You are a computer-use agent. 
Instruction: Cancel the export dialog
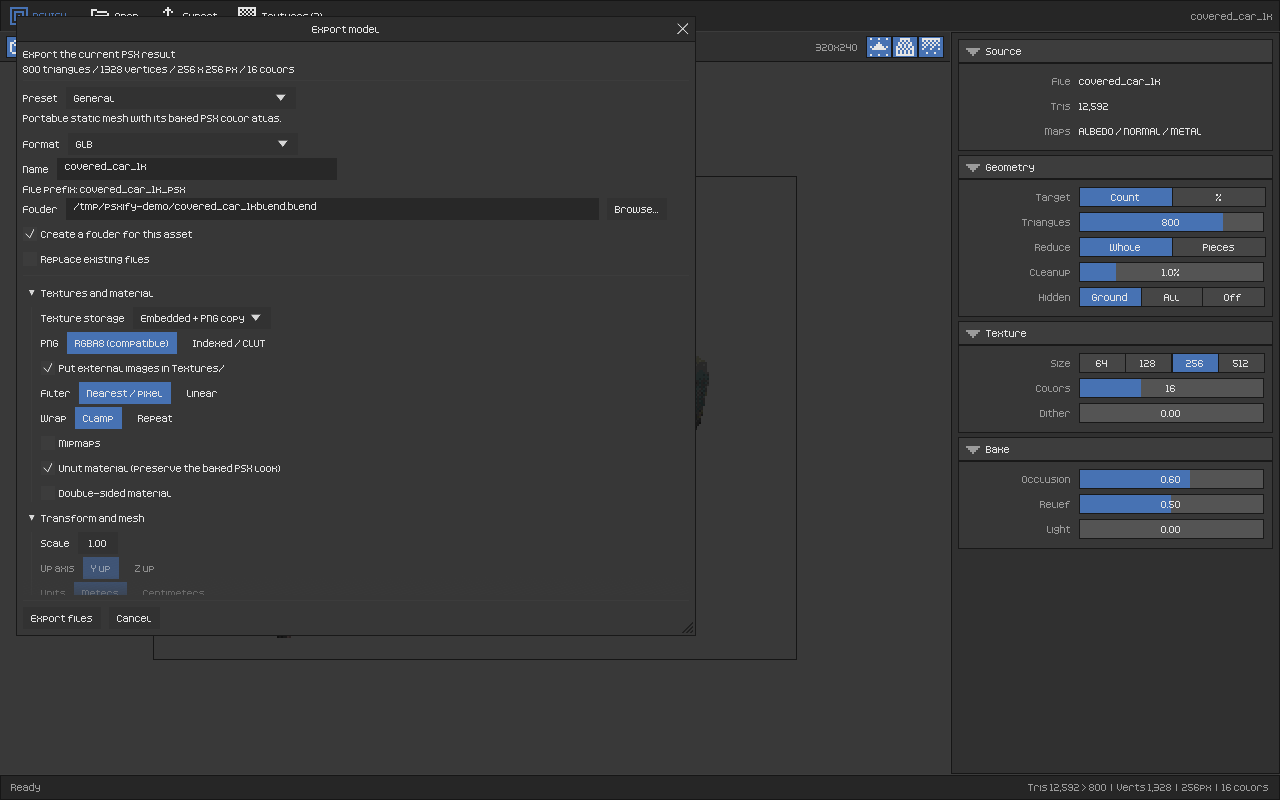[133, 618]
